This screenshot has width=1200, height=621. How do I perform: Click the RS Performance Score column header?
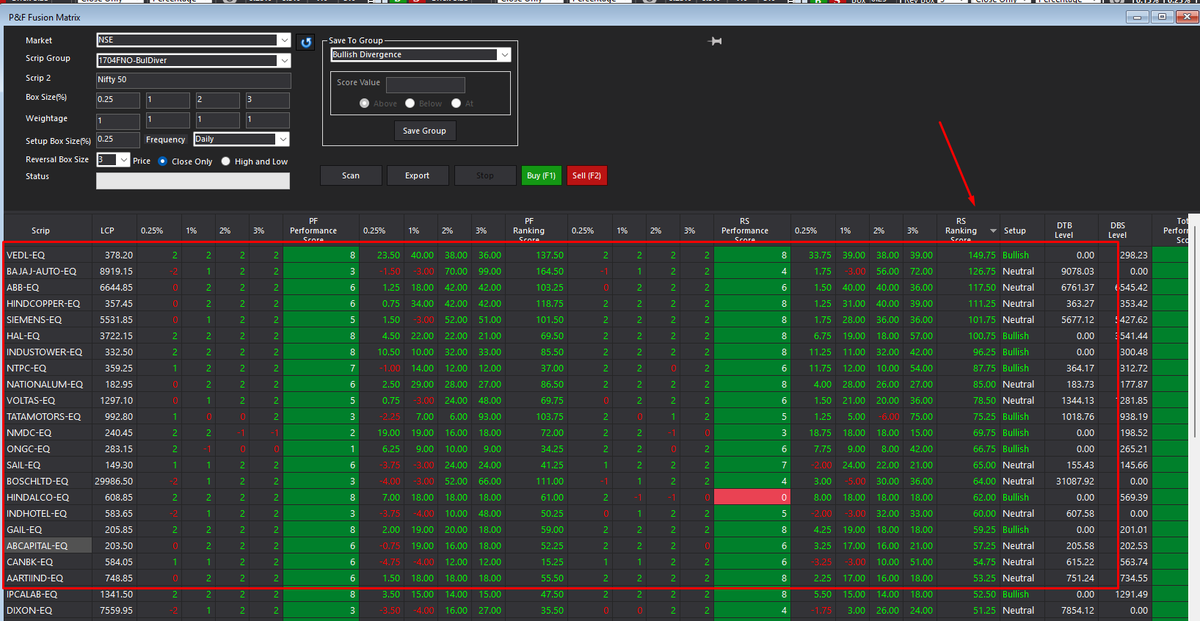(x=745, y=230)
